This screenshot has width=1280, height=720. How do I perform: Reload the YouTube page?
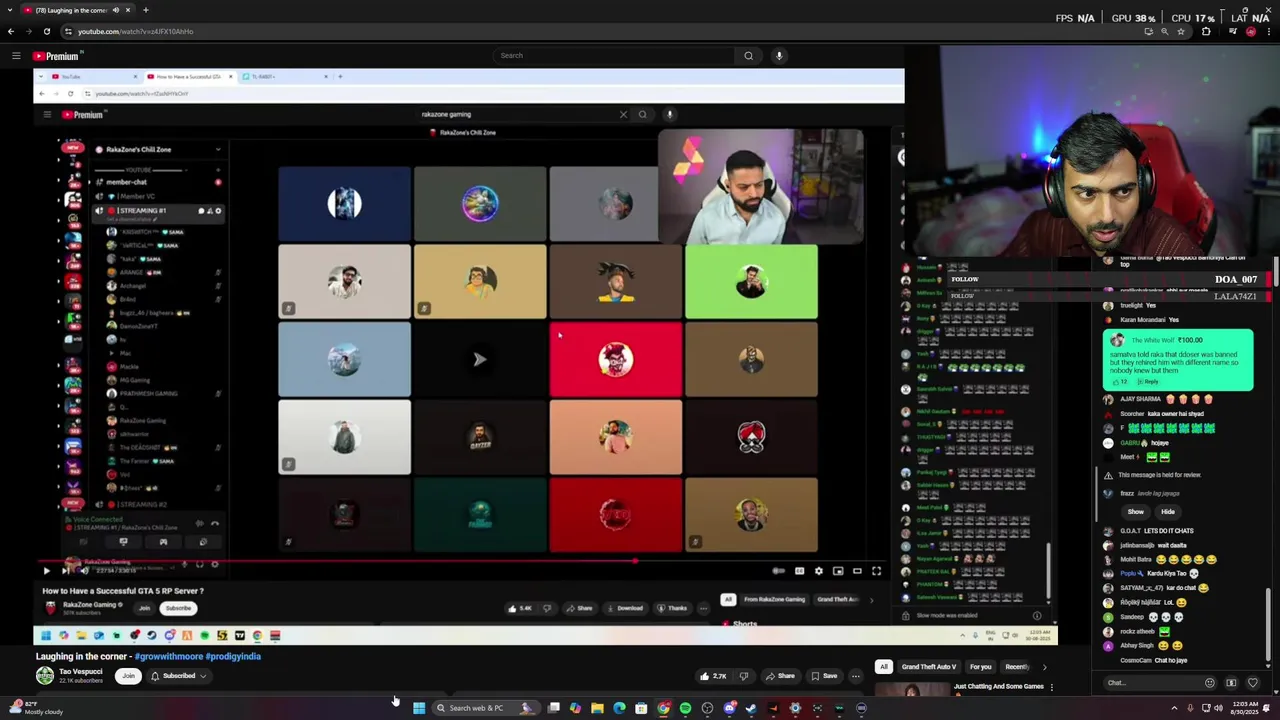click(x=46, y=31)
